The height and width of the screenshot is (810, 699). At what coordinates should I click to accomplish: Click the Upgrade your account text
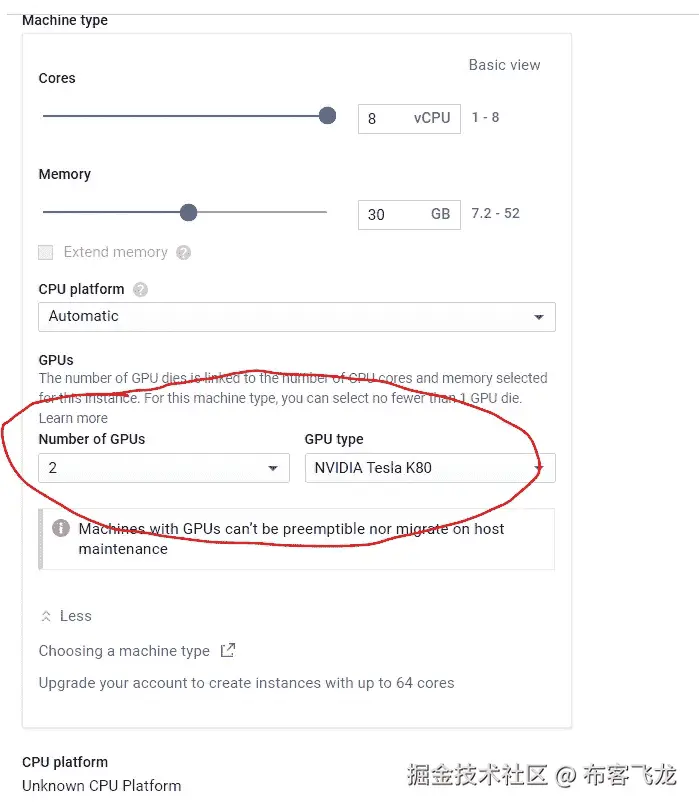pyautogui.click(x=246, y=683)
